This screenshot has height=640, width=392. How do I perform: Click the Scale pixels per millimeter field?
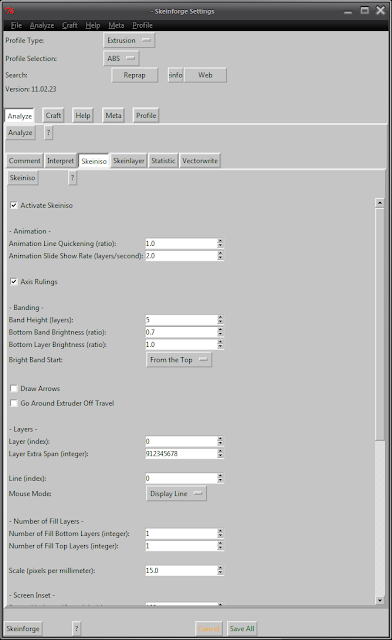tap(181, 571)
